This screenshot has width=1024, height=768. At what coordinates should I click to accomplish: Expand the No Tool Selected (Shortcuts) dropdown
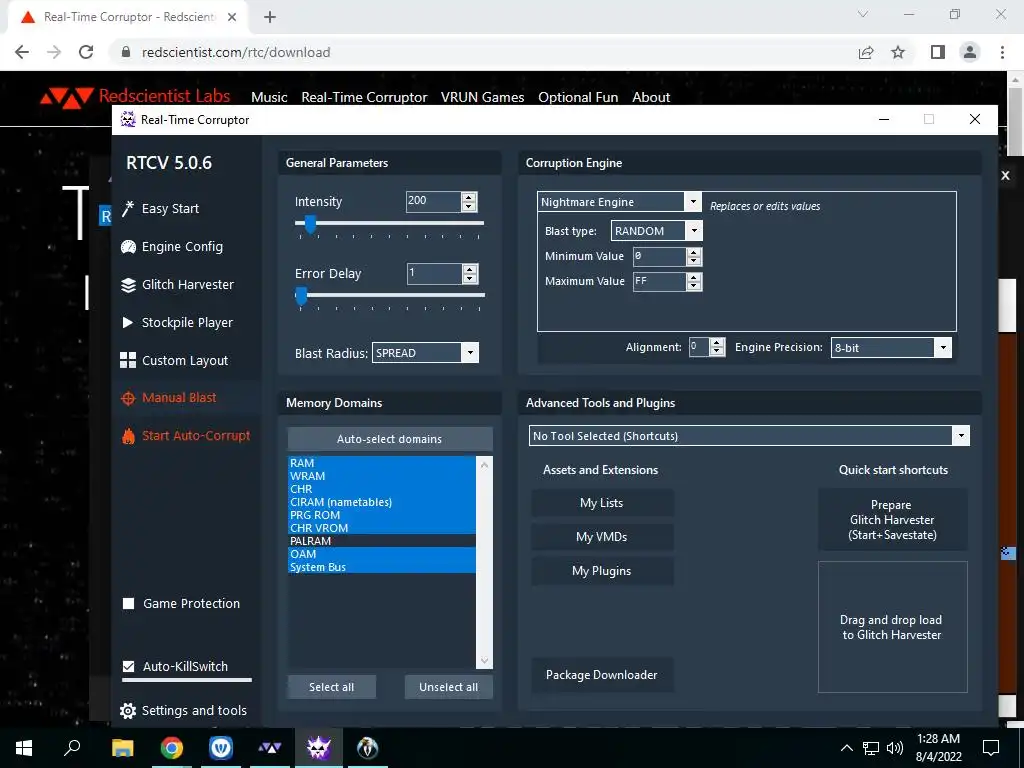click(961, 436)
